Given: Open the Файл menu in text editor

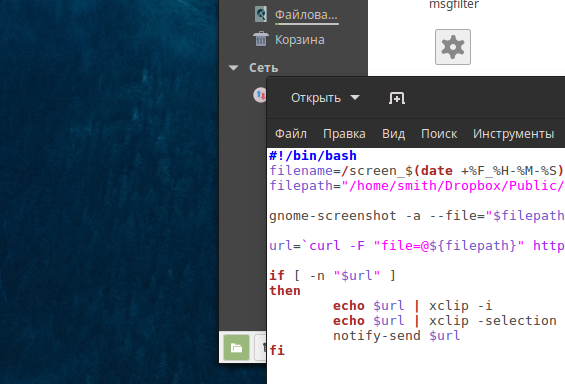Looking at the screenshot, I should point(290,134).
